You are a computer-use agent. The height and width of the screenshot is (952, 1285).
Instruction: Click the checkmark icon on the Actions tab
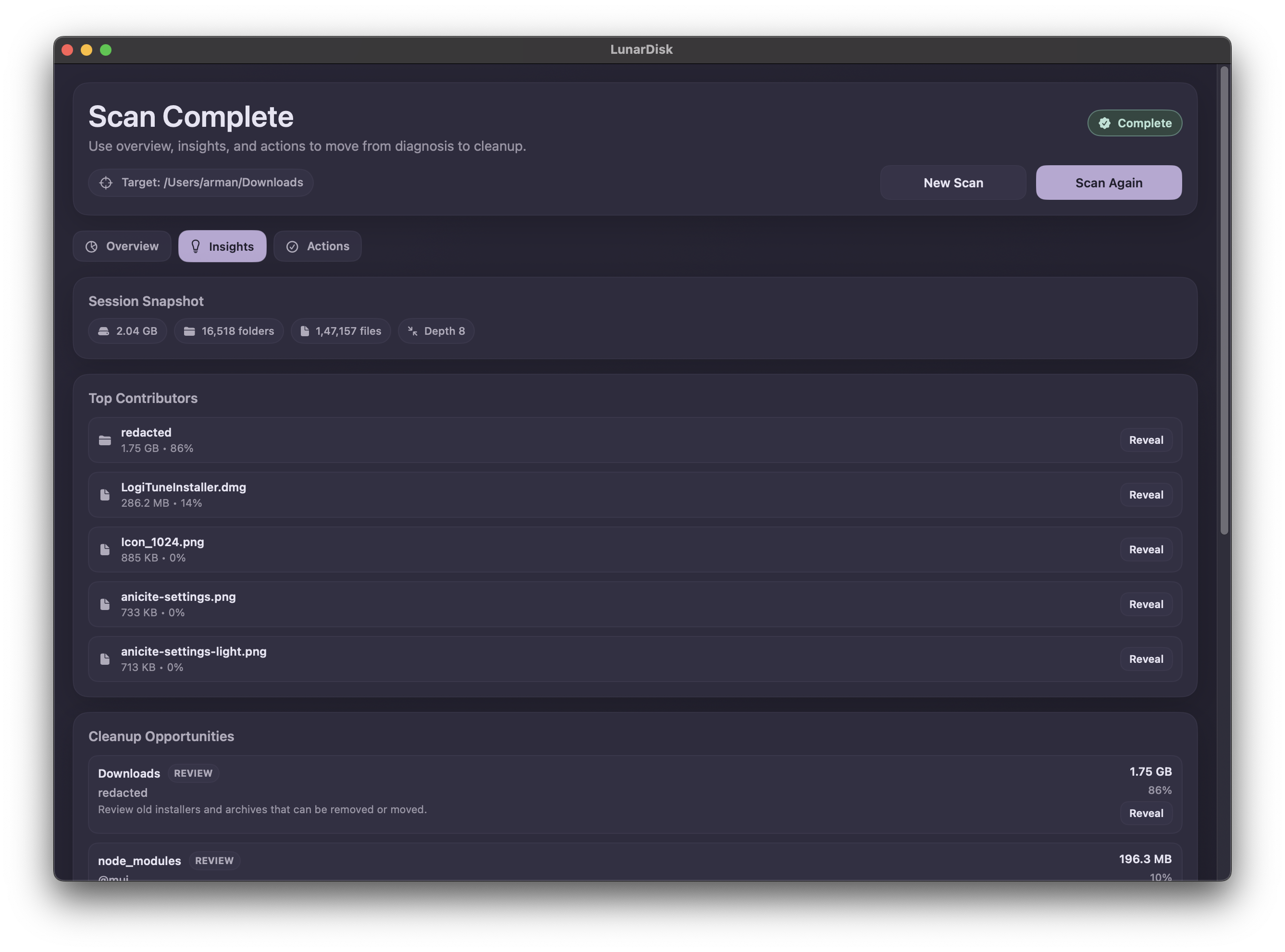(293, 246)
